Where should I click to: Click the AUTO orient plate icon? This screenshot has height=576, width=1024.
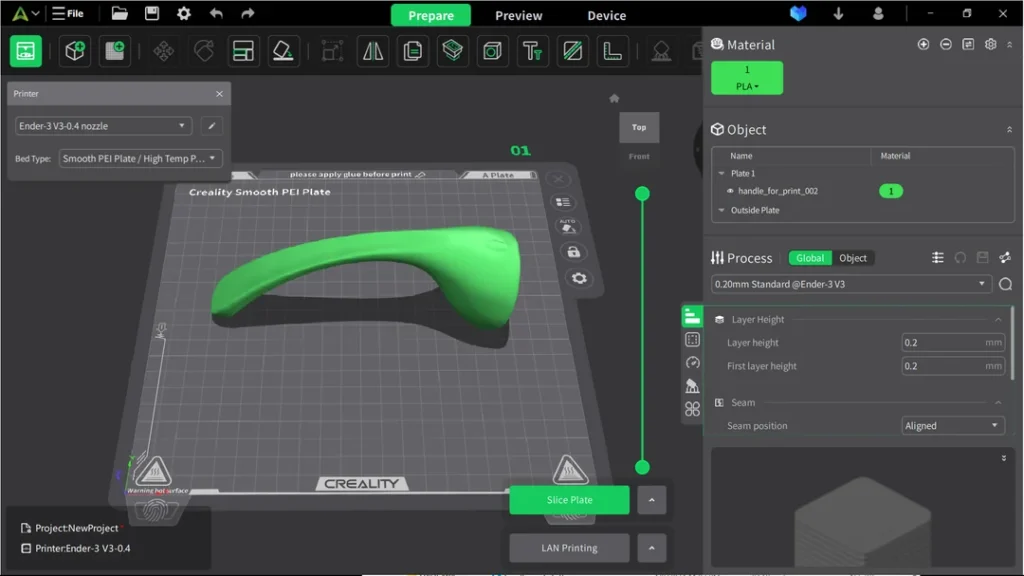point(568,227)
